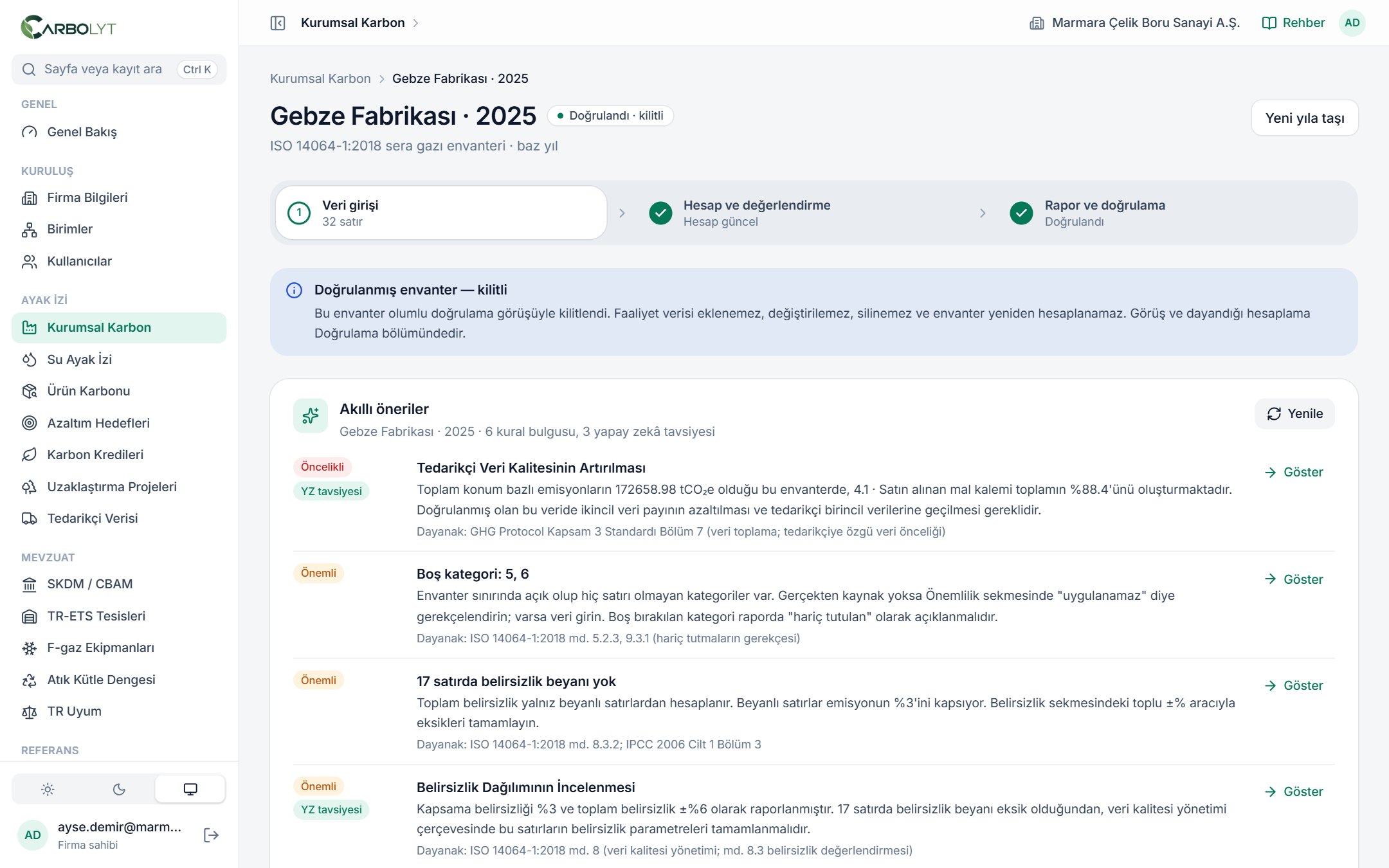Image resolution: width=1389 pixels, height=868 pixels.
Task: Click the Kurumsal Karbon page breadcrumb link
Action: click(x=320, y=78)
